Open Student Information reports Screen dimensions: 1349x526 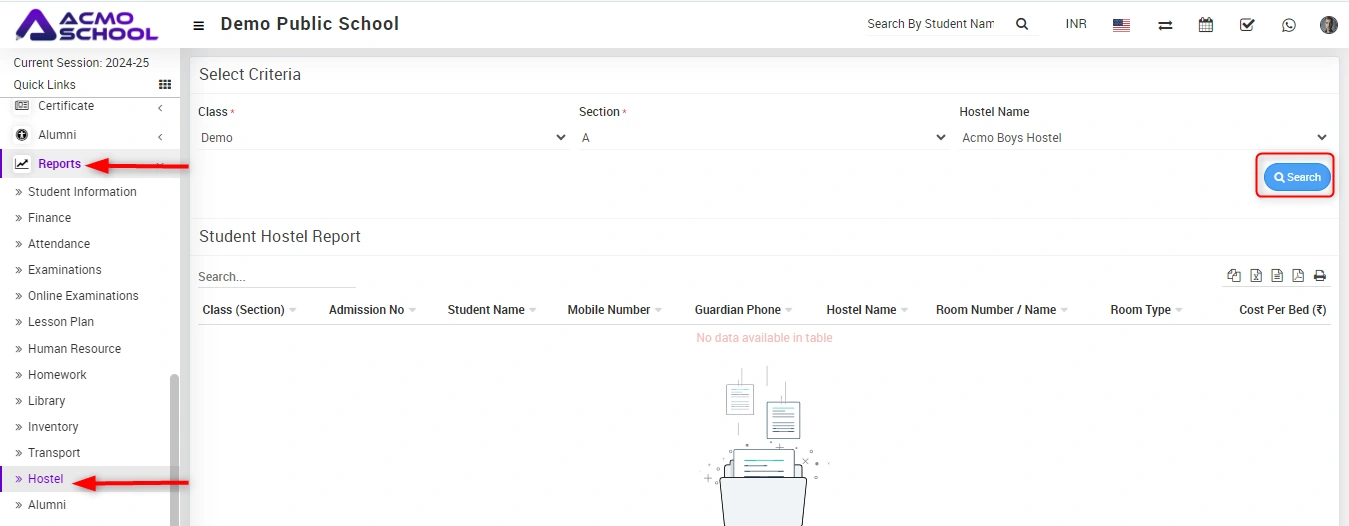click(x=82, y=192)
